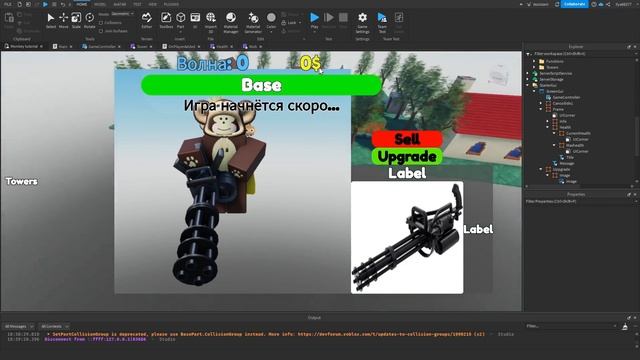Click the red Sell button in viewport
640x360 pixels.
pos(407,139)
